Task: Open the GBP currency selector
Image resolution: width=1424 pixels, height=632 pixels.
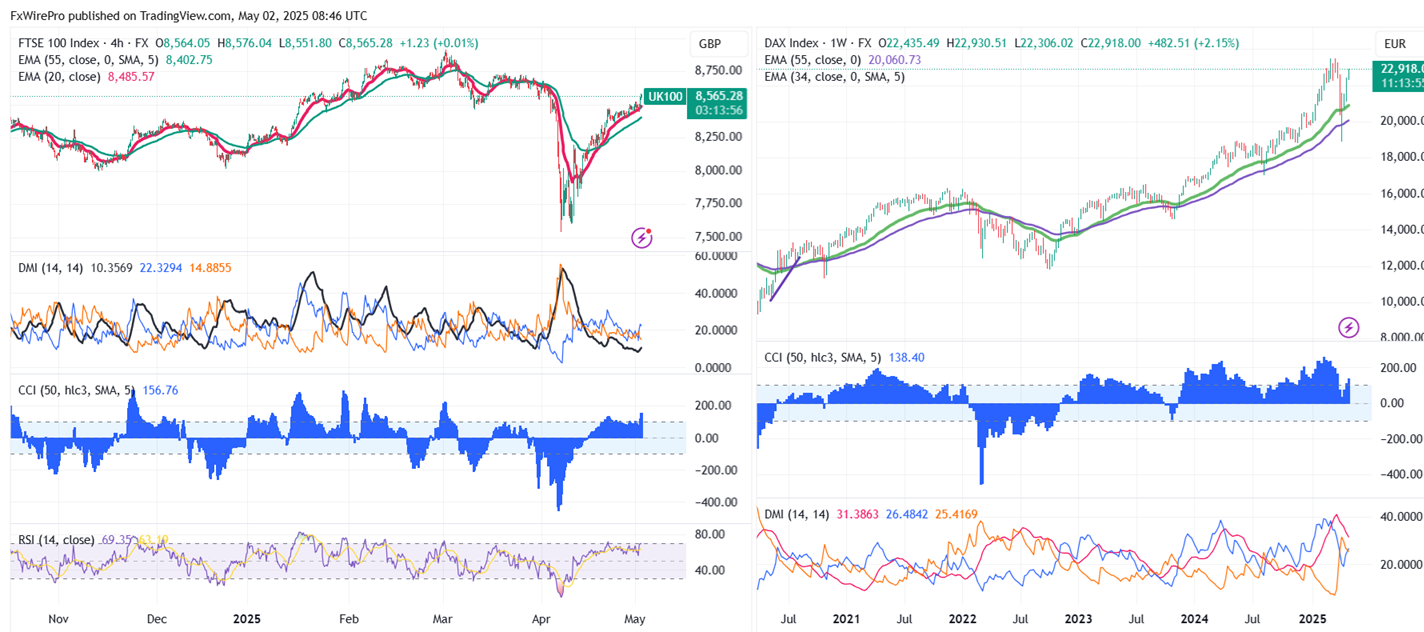Action: [710, 44]
